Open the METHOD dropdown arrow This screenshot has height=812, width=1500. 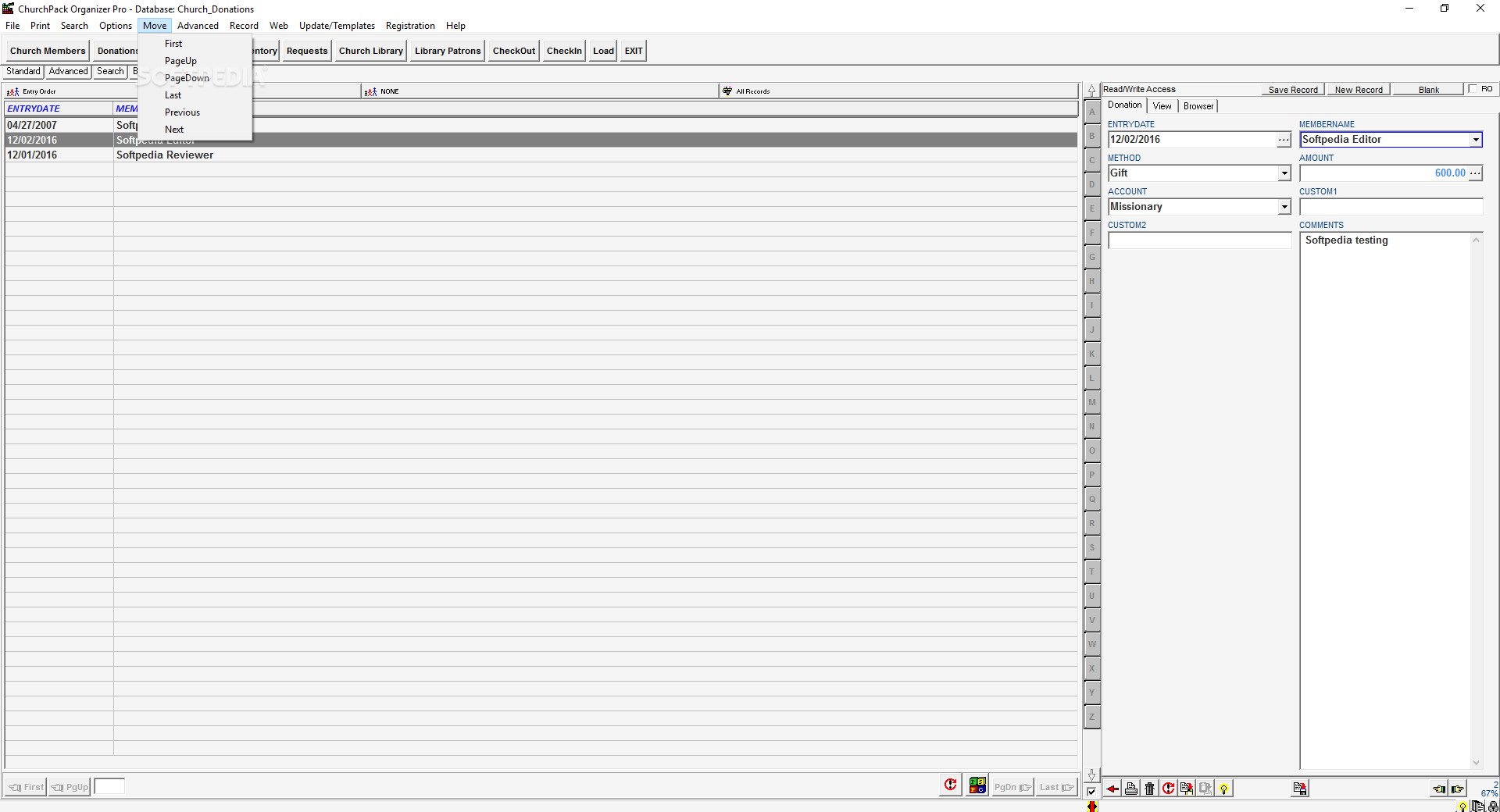point(1284,173)
